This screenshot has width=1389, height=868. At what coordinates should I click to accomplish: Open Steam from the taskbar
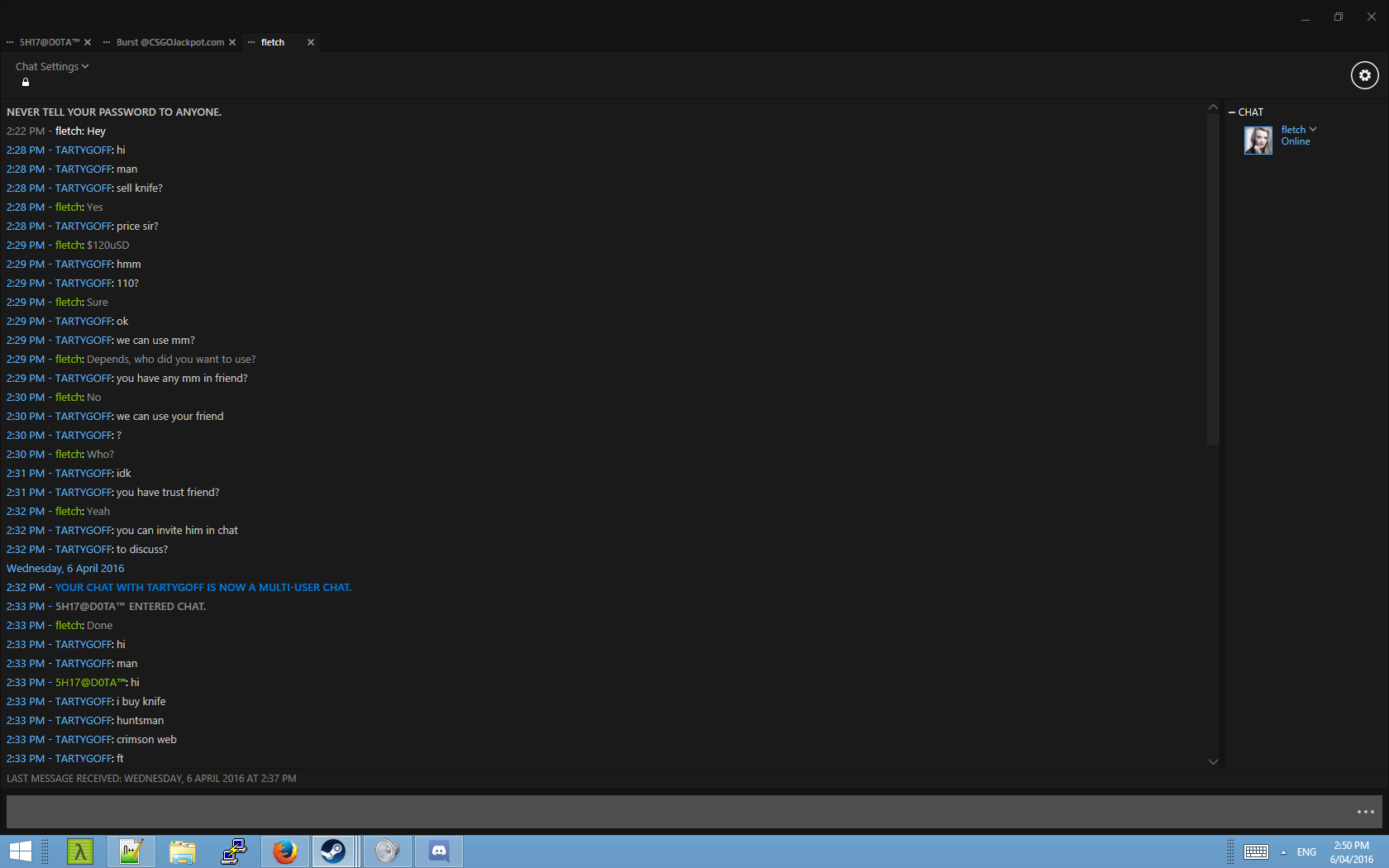333,851
